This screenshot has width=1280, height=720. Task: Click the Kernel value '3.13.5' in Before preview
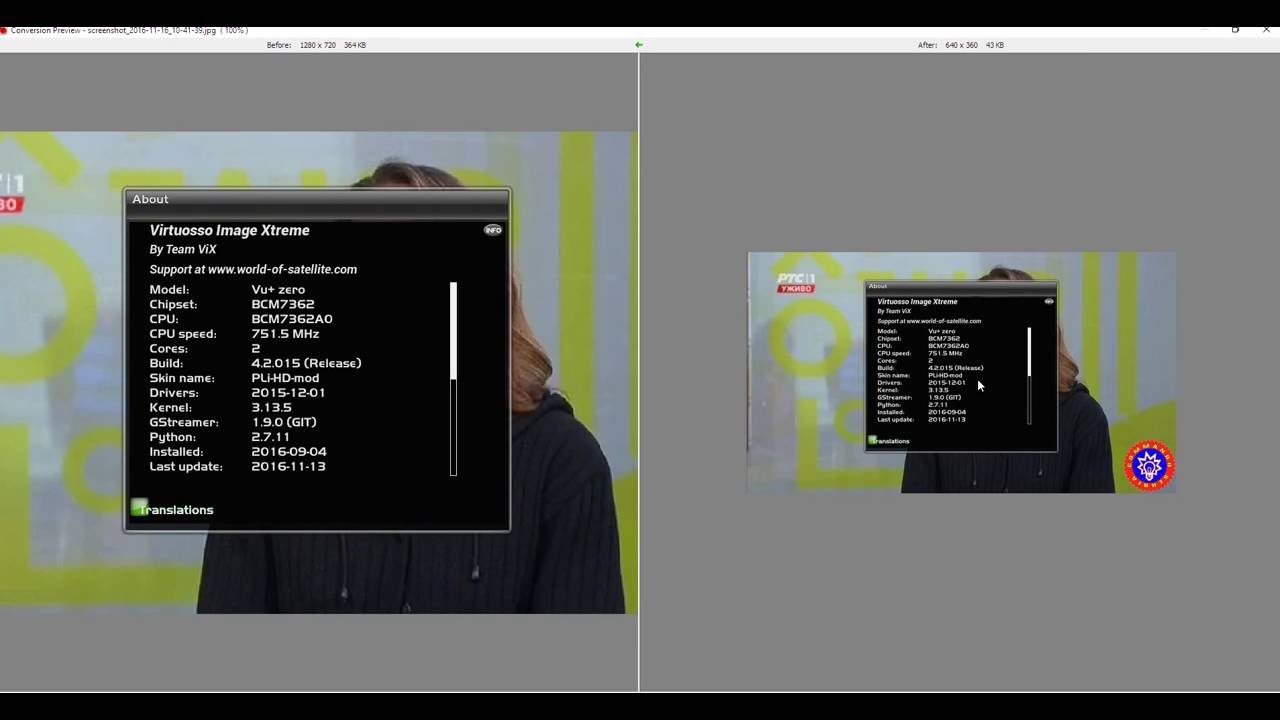pyautogui.click(x=271, y=407)
